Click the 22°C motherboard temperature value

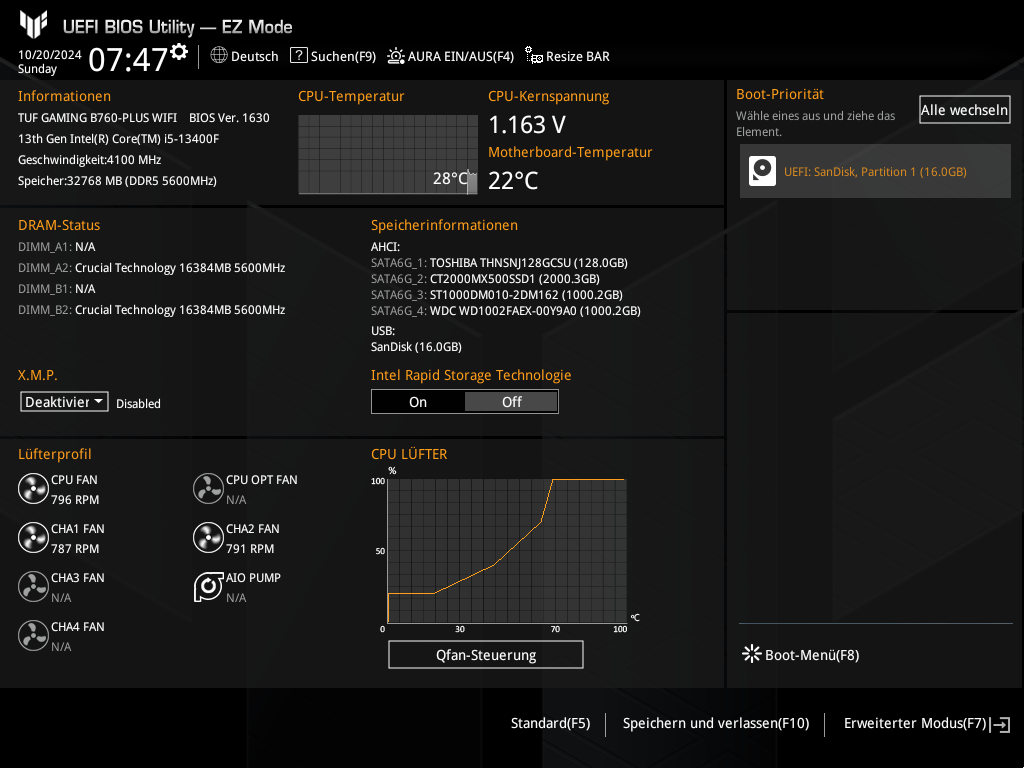[513, 180]
